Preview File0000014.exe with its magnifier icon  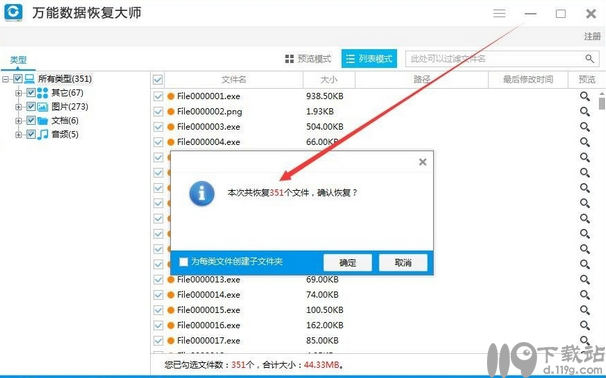585,295
